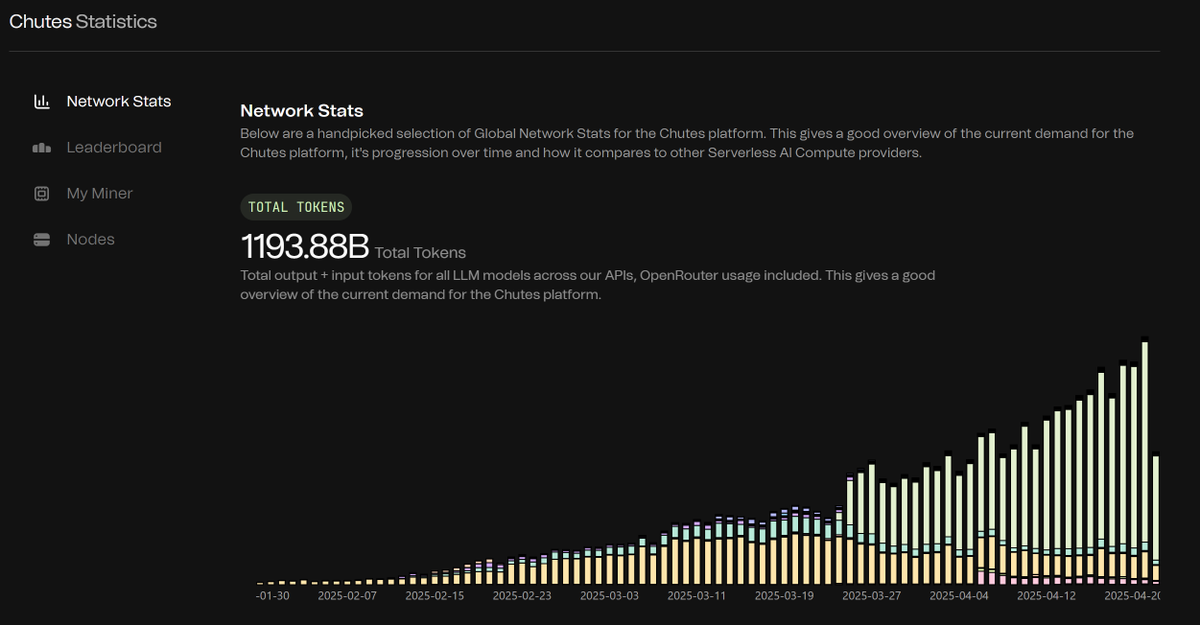Click the Chutes Statistics page title

point(83,21)
